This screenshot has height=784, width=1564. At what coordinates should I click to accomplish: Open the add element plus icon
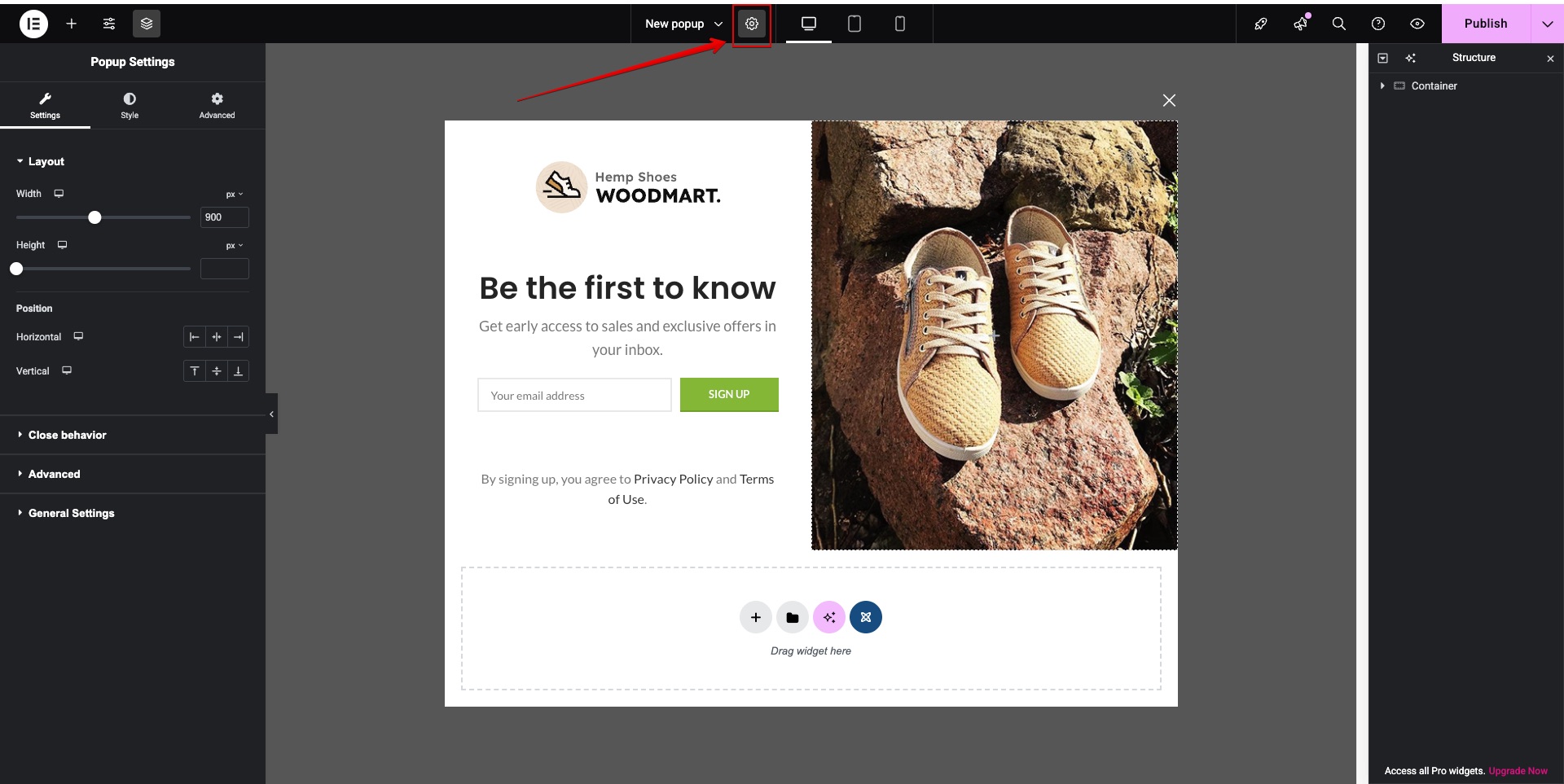click(72, 24)
